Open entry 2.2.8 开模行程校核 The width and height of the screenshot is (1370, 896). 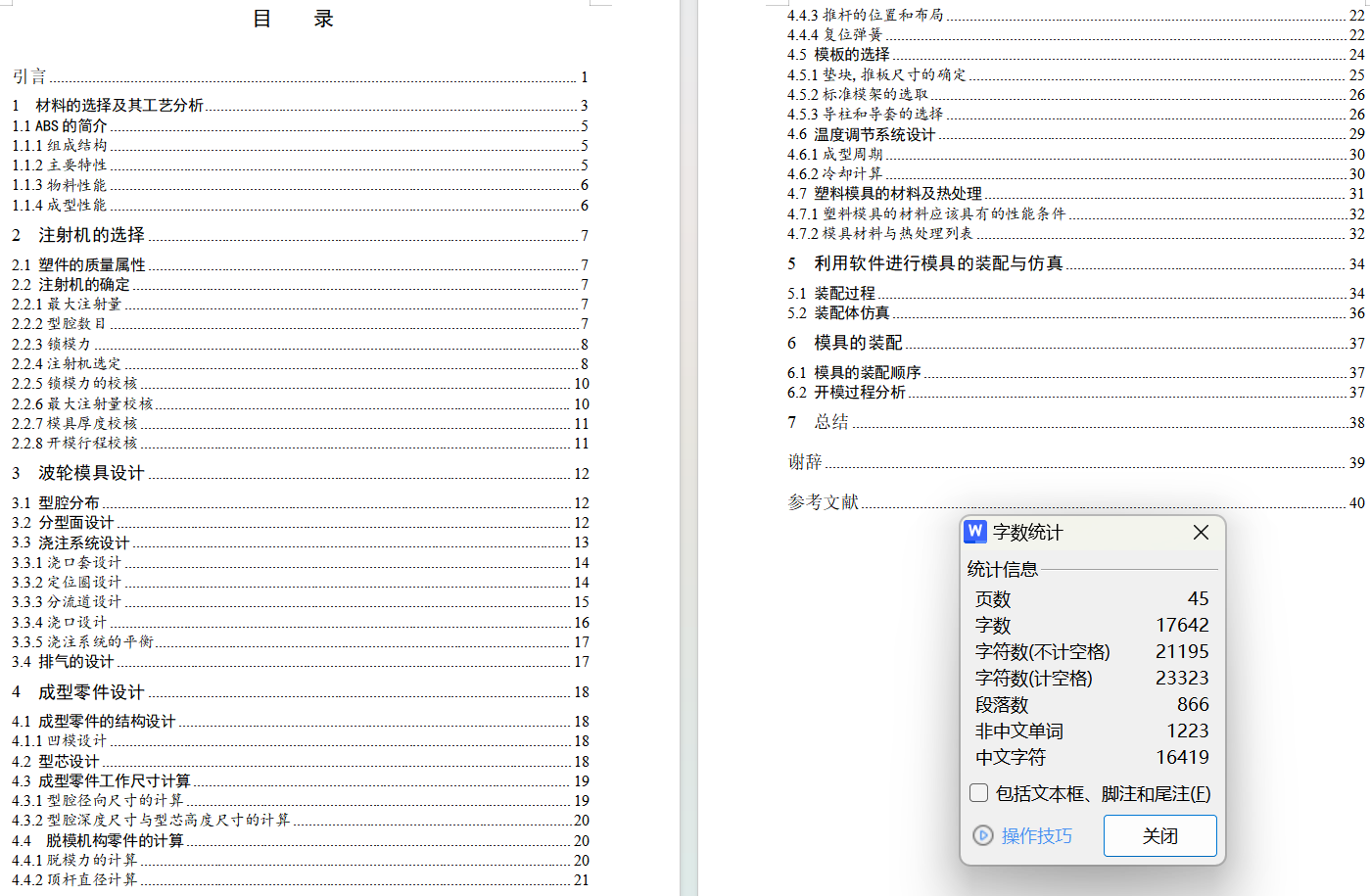(x=300, y=443)
